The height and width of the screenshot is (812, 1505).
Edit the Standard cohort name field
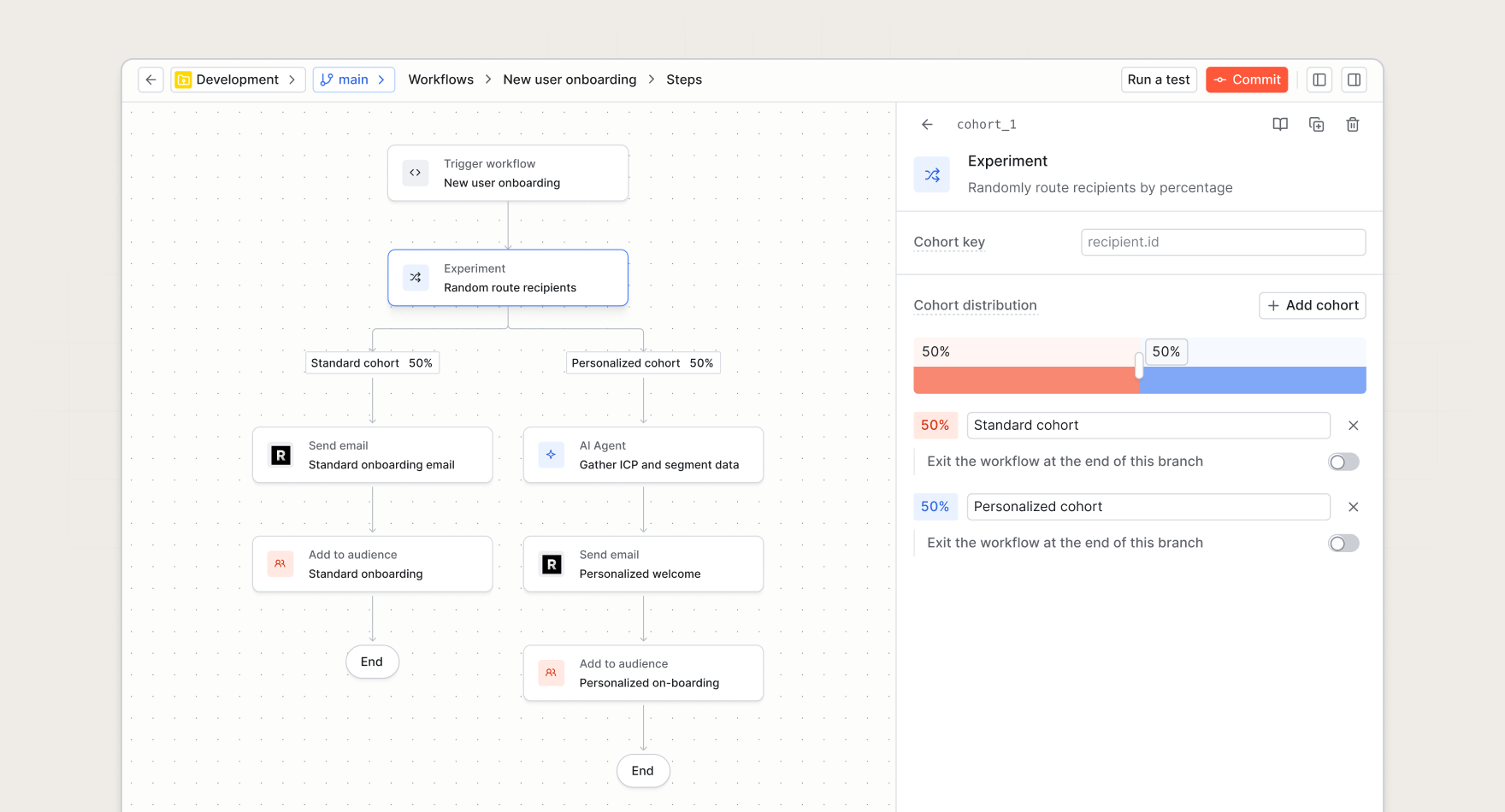pos(1148,426)
